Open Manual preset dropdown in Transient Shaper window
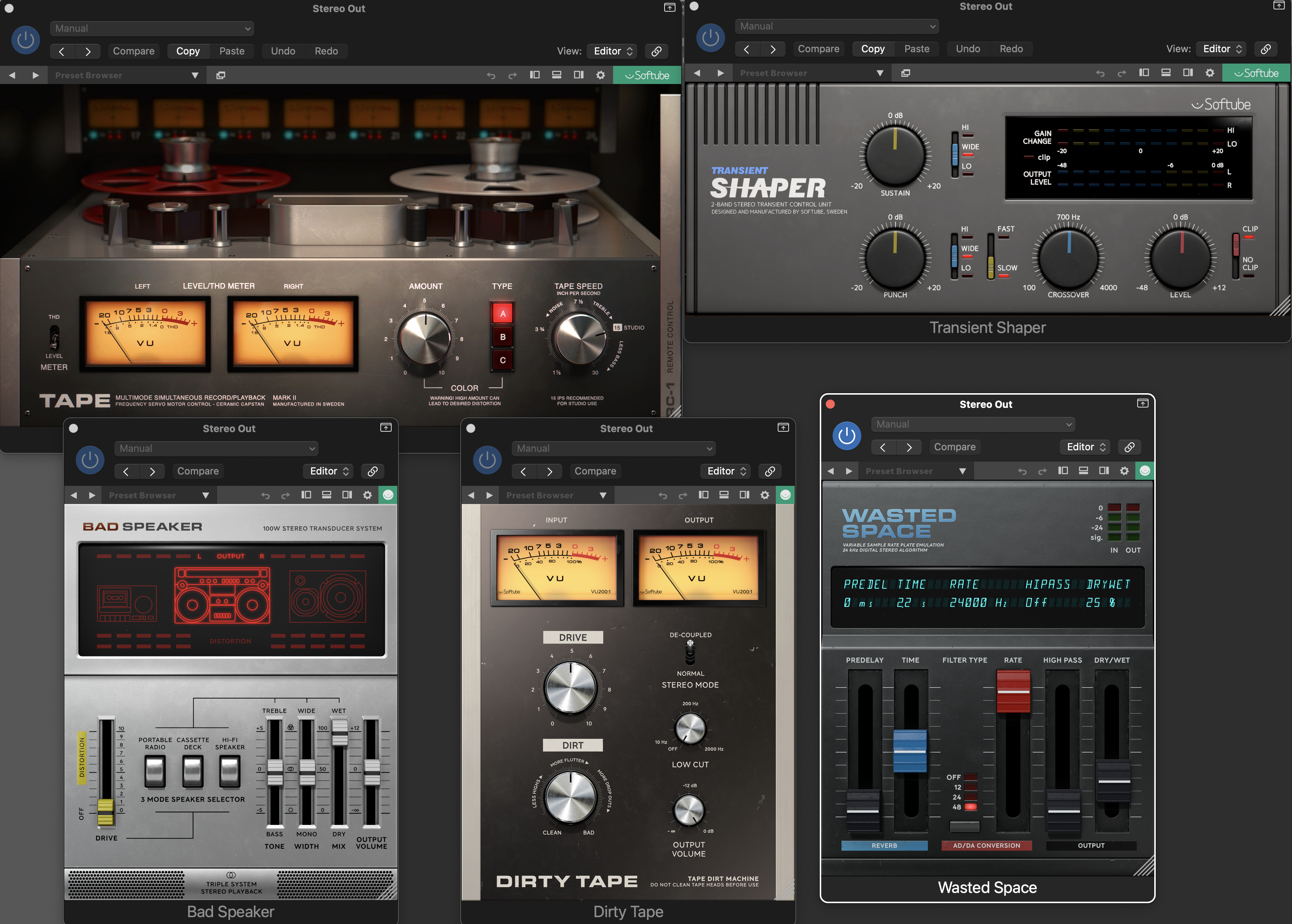The width and height of the screenshot is (1292, 924). (837, 26)
